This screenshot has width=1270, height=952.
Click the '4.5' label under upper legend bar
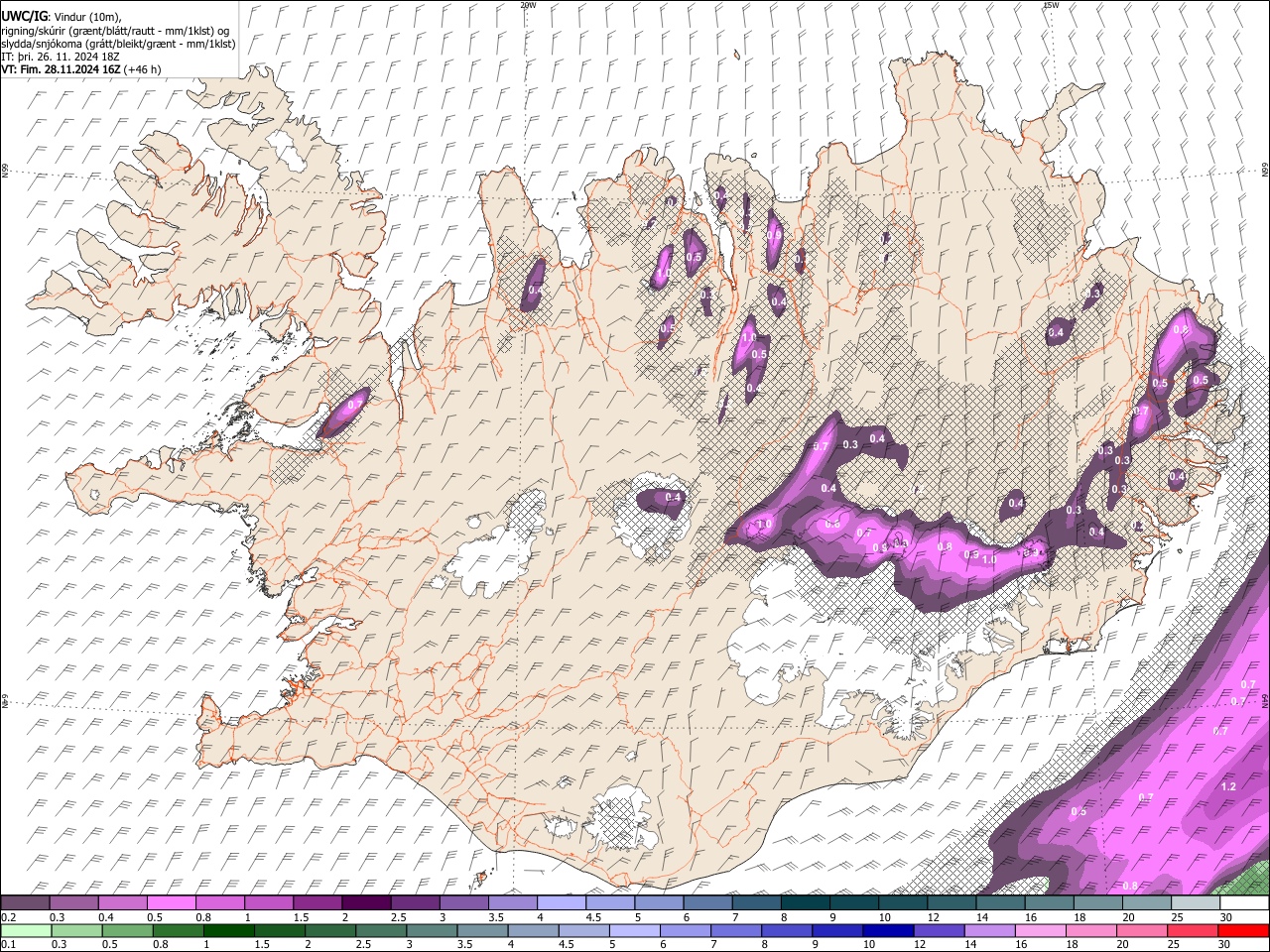[x=592, y=917]
